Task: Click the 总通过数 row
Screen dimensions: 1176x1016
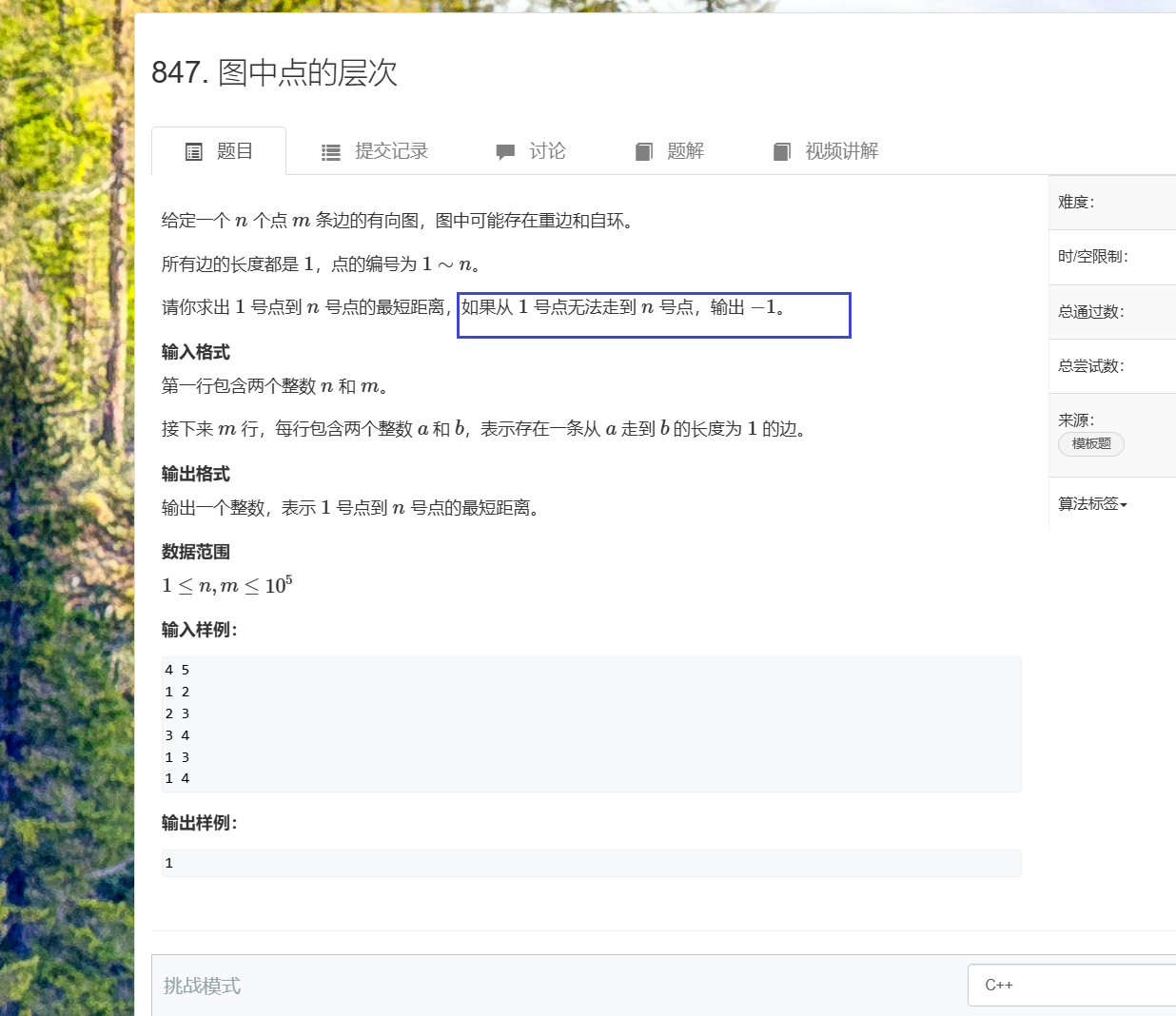Action: pyautogui.click(x=1112, y=311)
